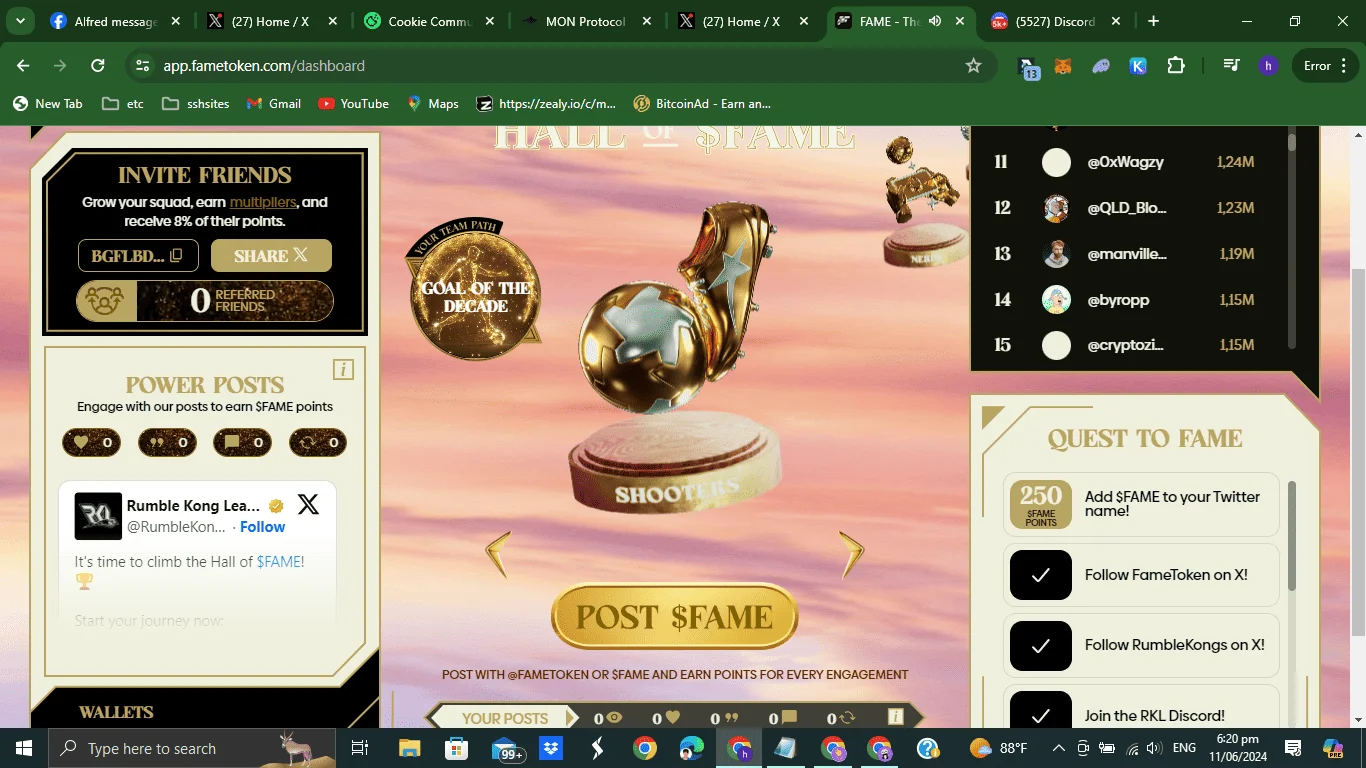The height and width of the screenshot is (768, 1366).
Task: Open the tab search dropdown arrow
Action: coord(20,21)
